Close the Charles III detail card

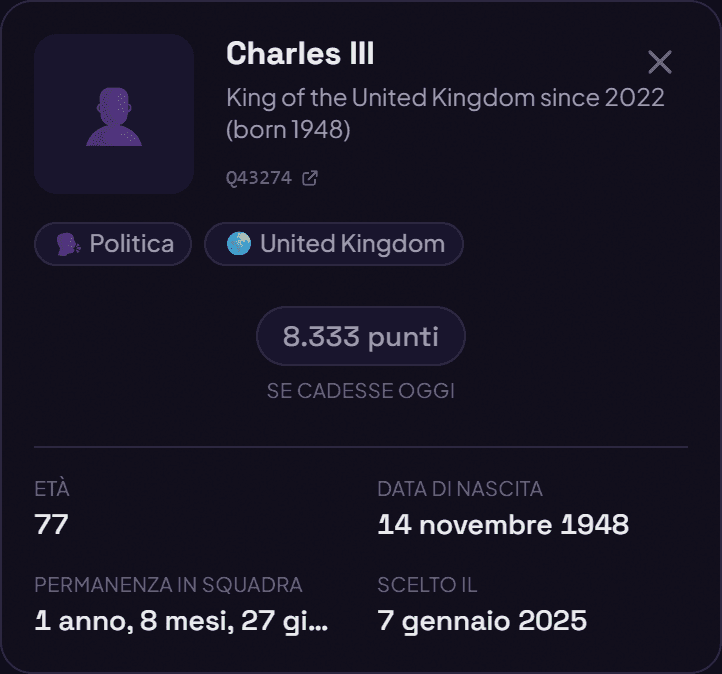click(x=660, y=62)
